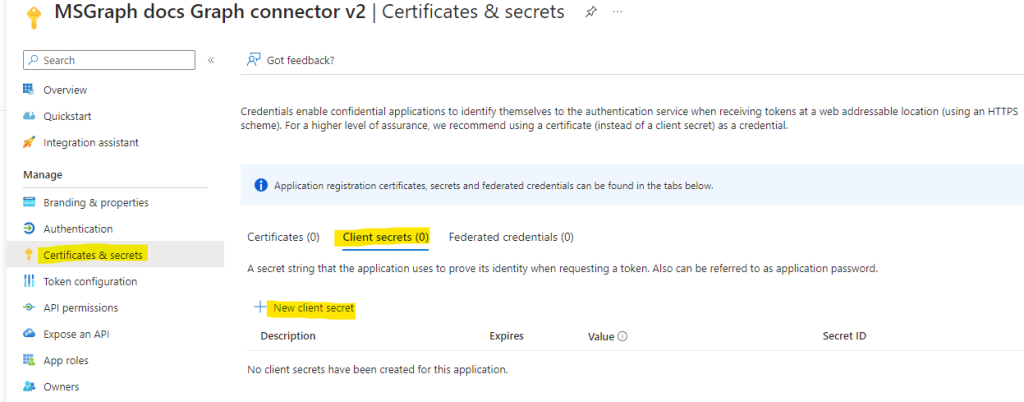1024x402 pixels.
Task: Collapse the sidebar with double chevron
Action: [x=211, y=60]
